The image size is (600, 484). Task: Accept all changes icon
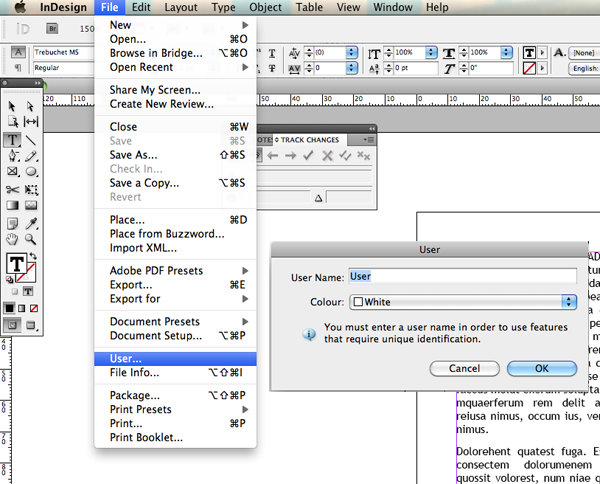[345, 155]
